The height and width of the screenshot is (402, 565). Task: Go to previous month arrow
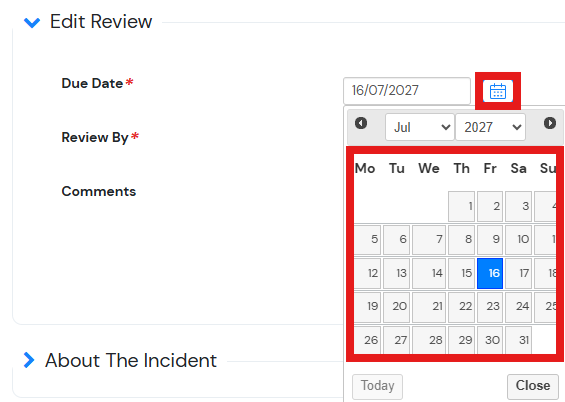pos(361,123)
